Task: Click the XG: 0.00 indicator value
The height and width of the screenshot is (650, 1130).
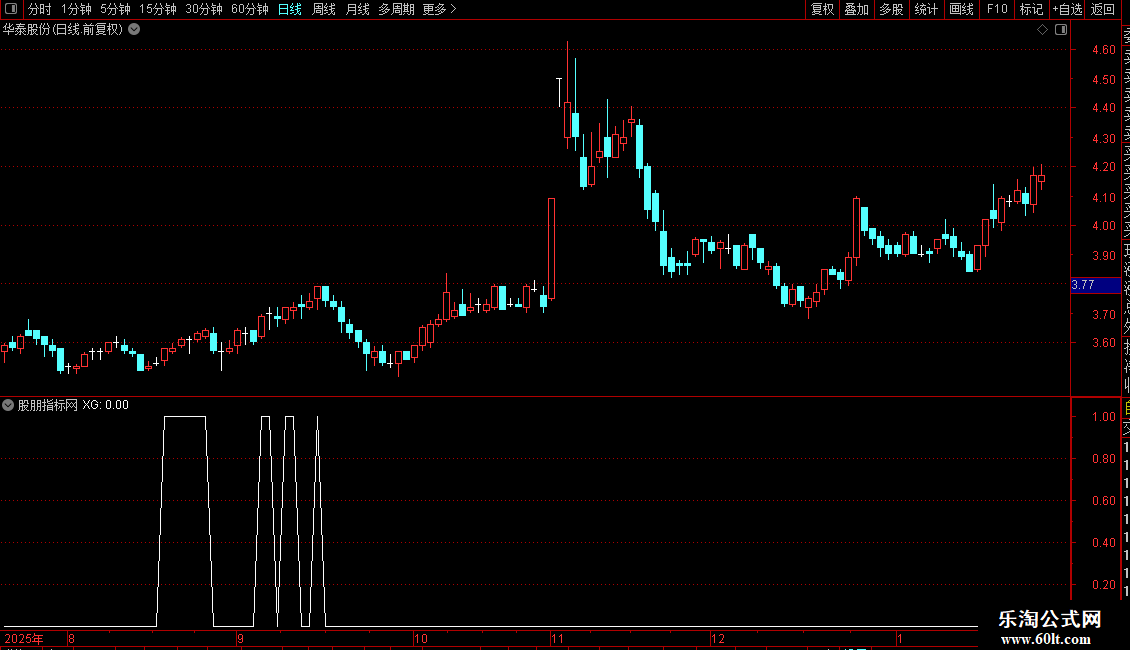Action: tap(105, 405)
